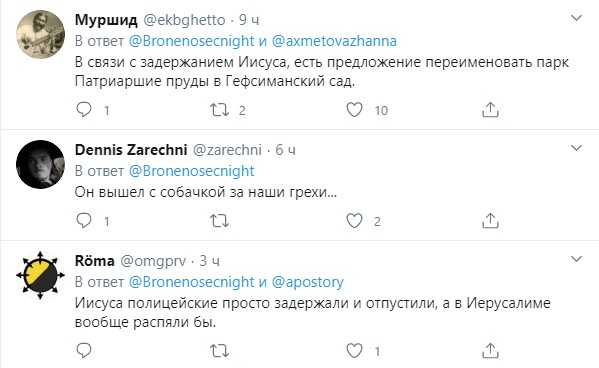Open more options chevron on Муршид's tweet
Screen dimensions: 599x368
pyautogui.click(x=576, y=18)
